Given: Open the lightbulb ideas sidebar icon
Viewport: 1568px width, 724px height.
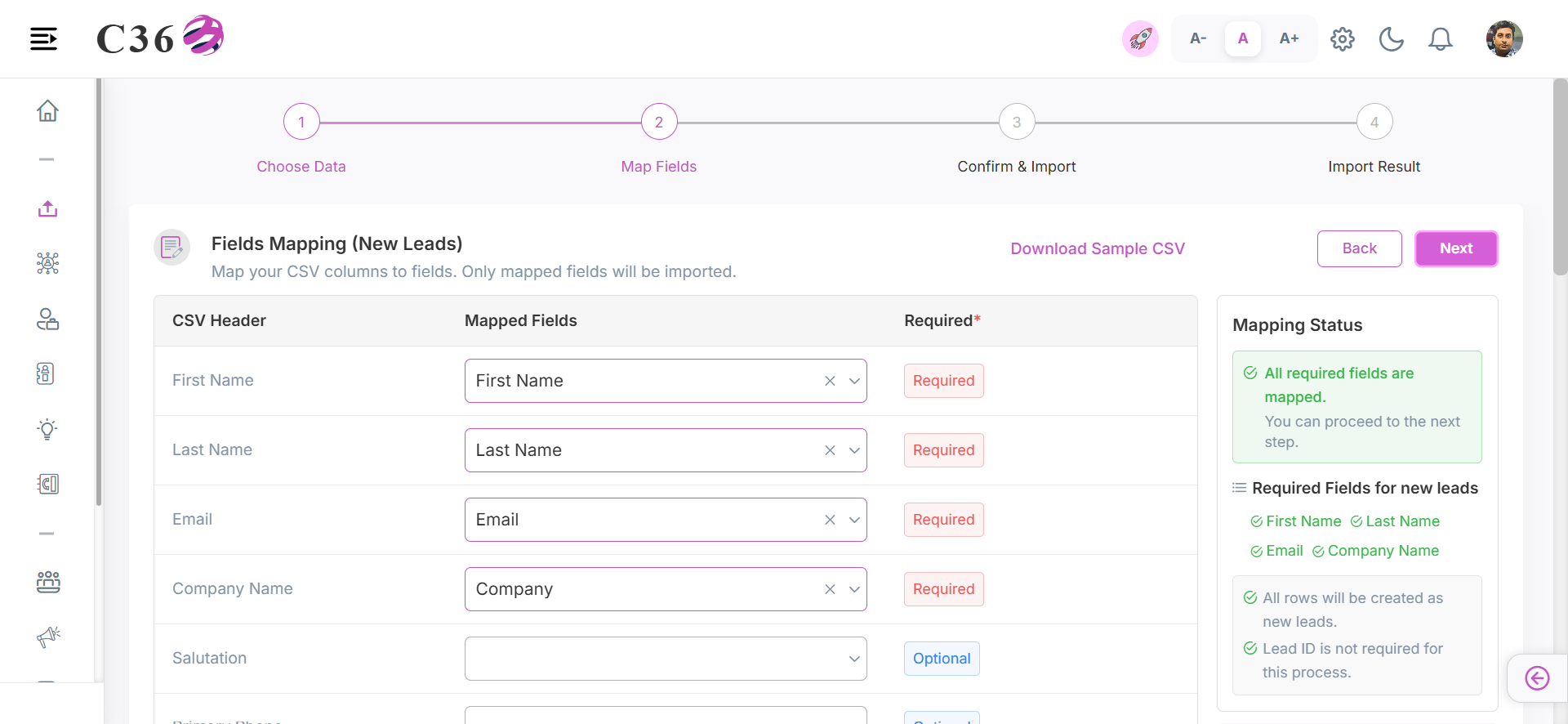Looking at the screenshot, I should pos(47,429).
